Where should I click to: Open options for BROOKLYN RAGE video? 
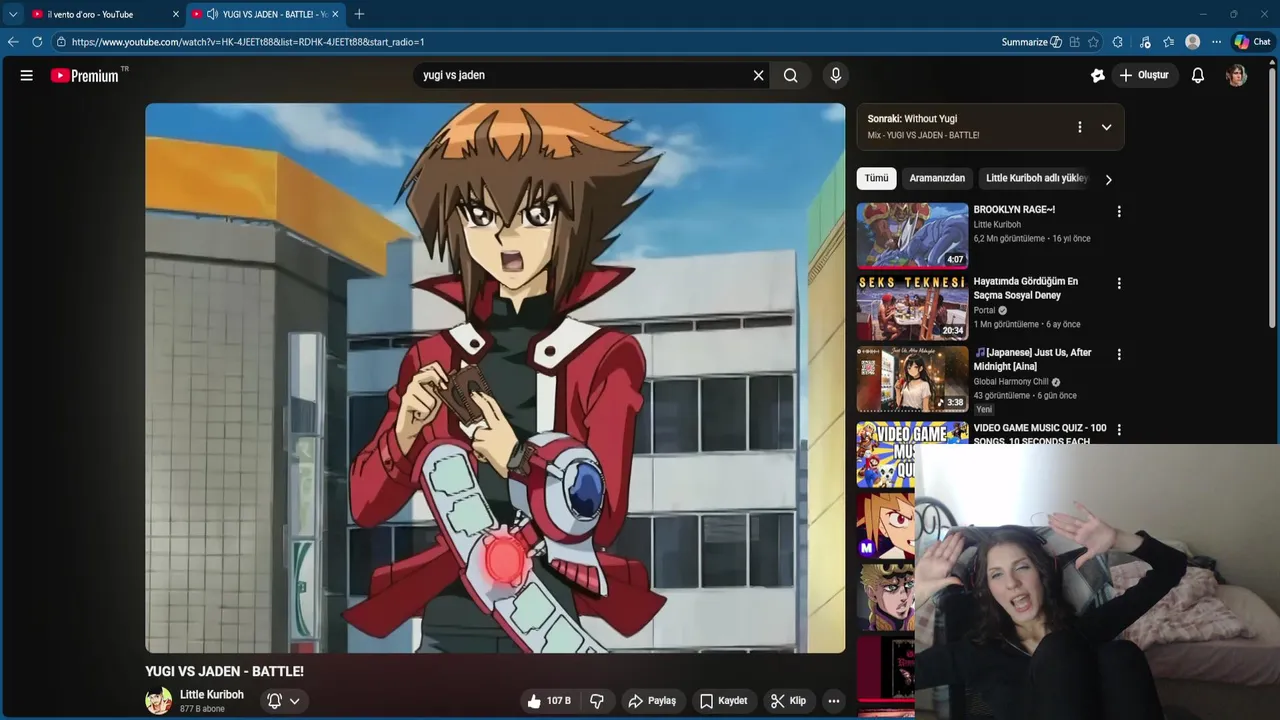click(x=1119, y=211)
